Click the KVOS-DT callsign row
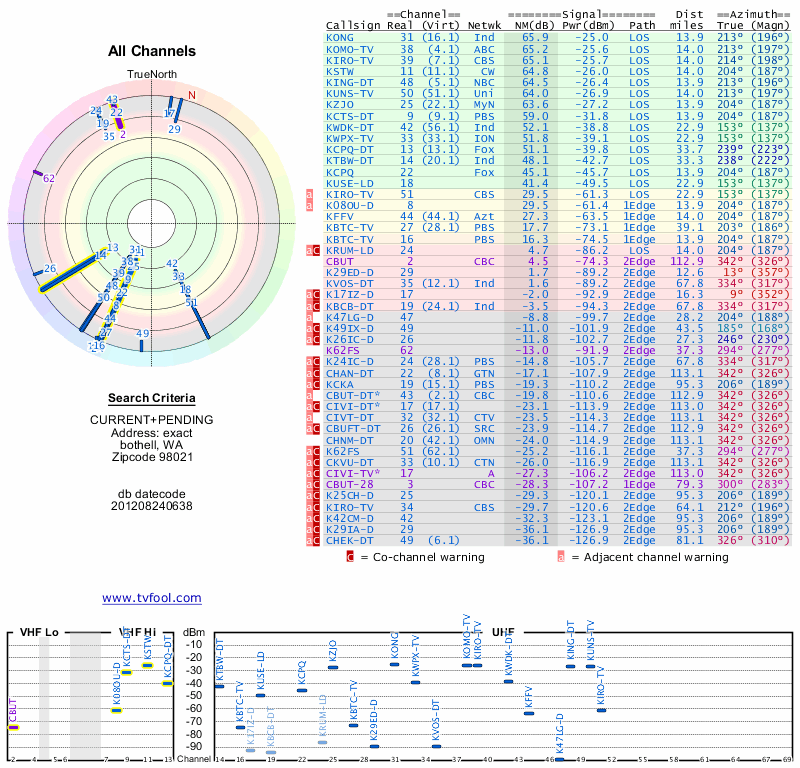800x768 pixels. click(x=558, y=283)
